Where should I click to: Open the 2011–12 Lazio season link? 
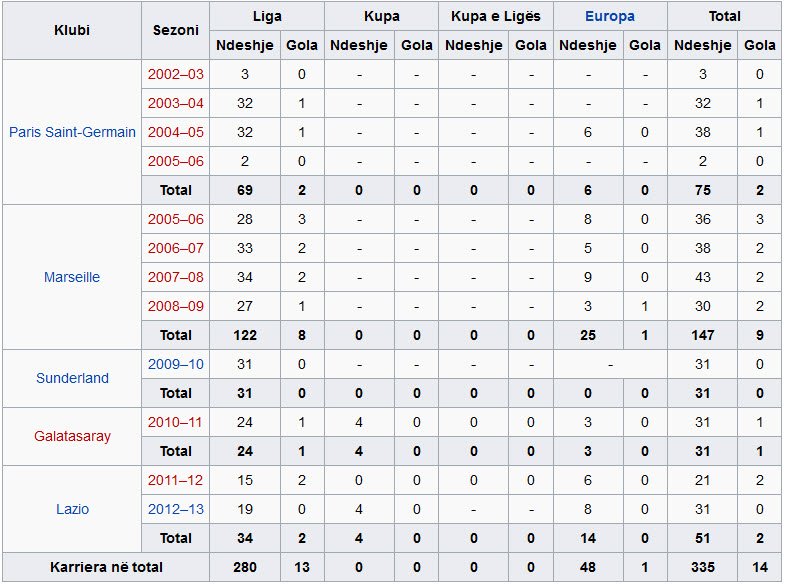(x=175, y=480)
